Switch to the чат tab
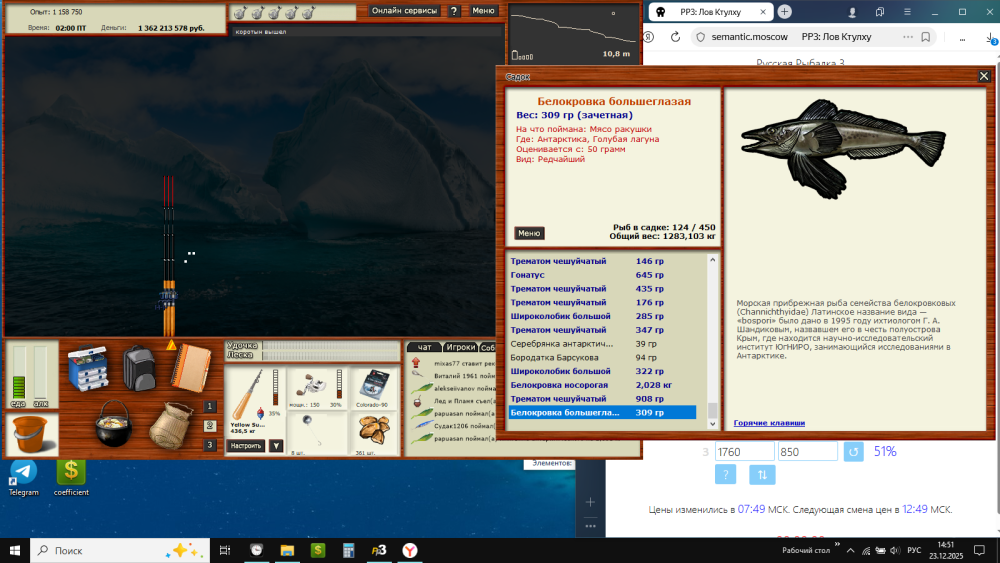The image size is (1000, 563). [424, 347]
